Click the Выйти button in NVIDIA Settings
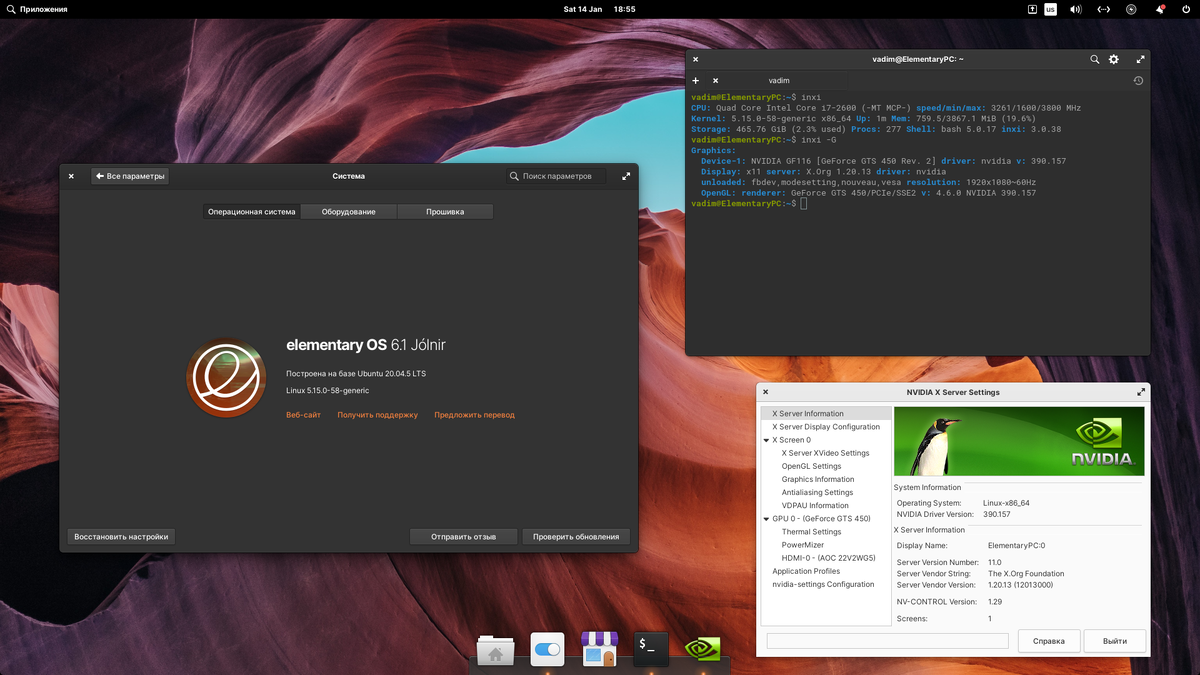This screenshot has height=675, width=1200. point(1115,641)
